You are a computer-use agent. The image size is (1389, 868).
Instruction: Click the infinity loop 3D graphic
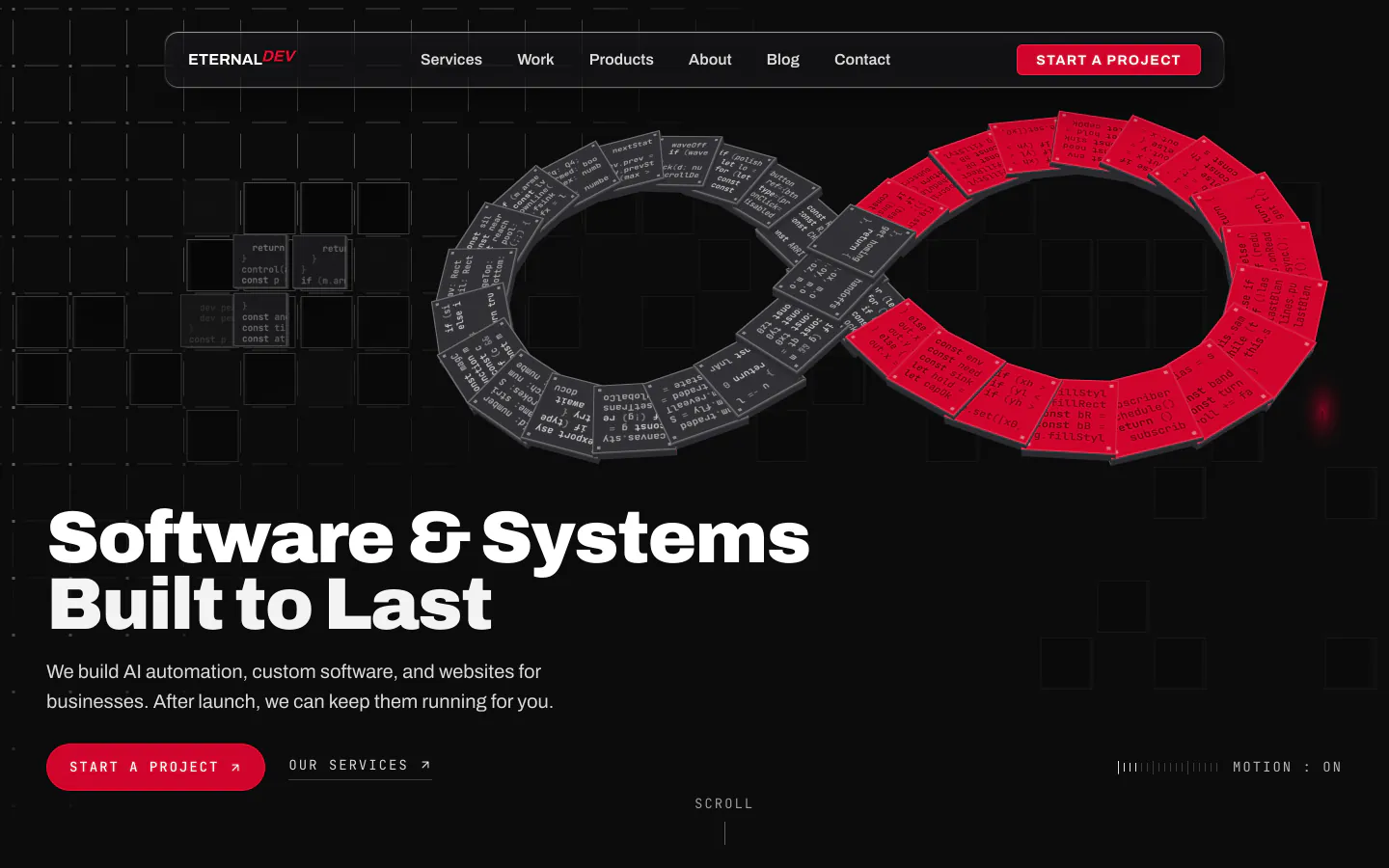[880, 285]
